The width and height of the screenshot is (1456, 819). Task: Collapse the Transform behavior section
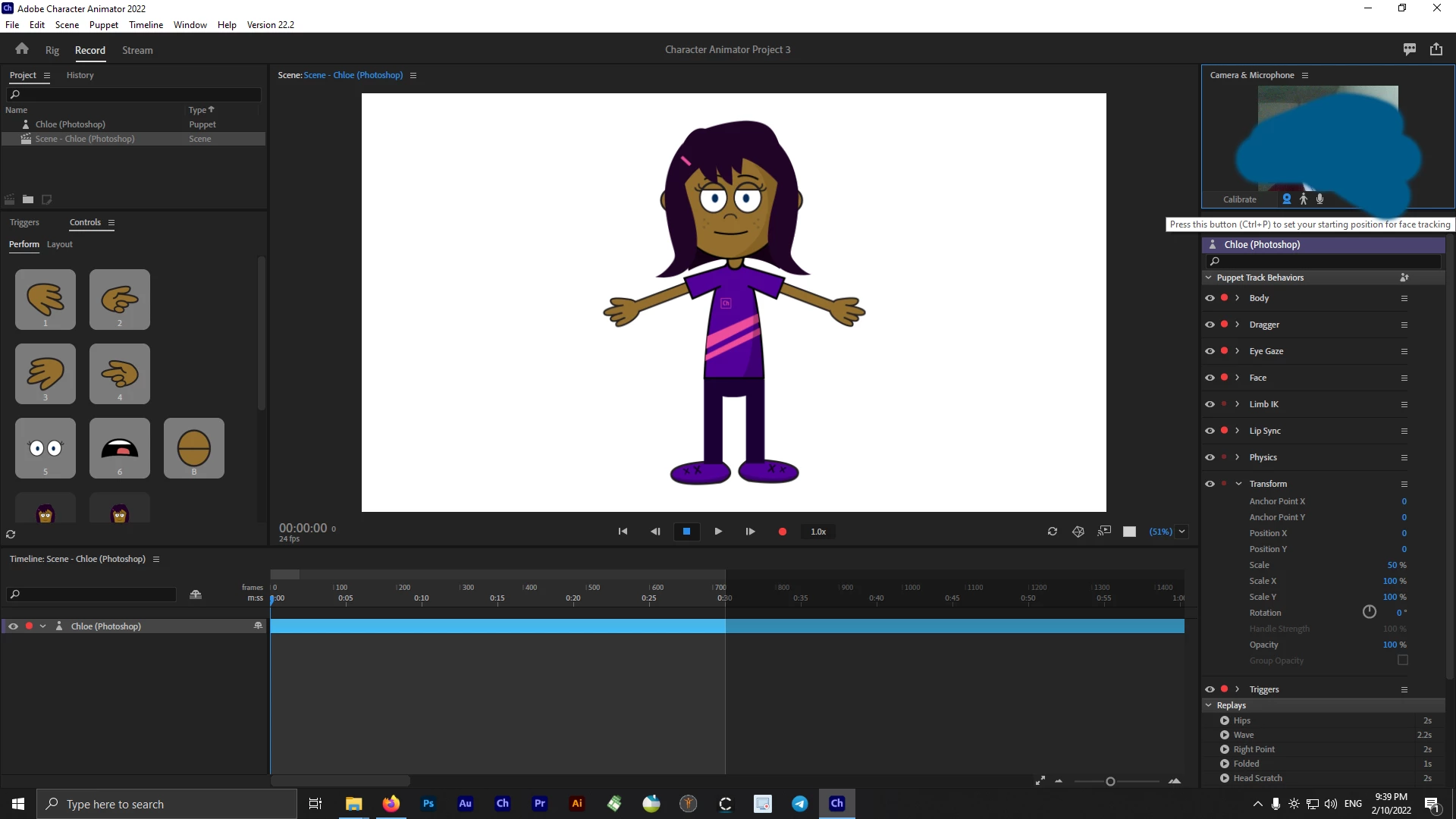tap(1238, 484)
